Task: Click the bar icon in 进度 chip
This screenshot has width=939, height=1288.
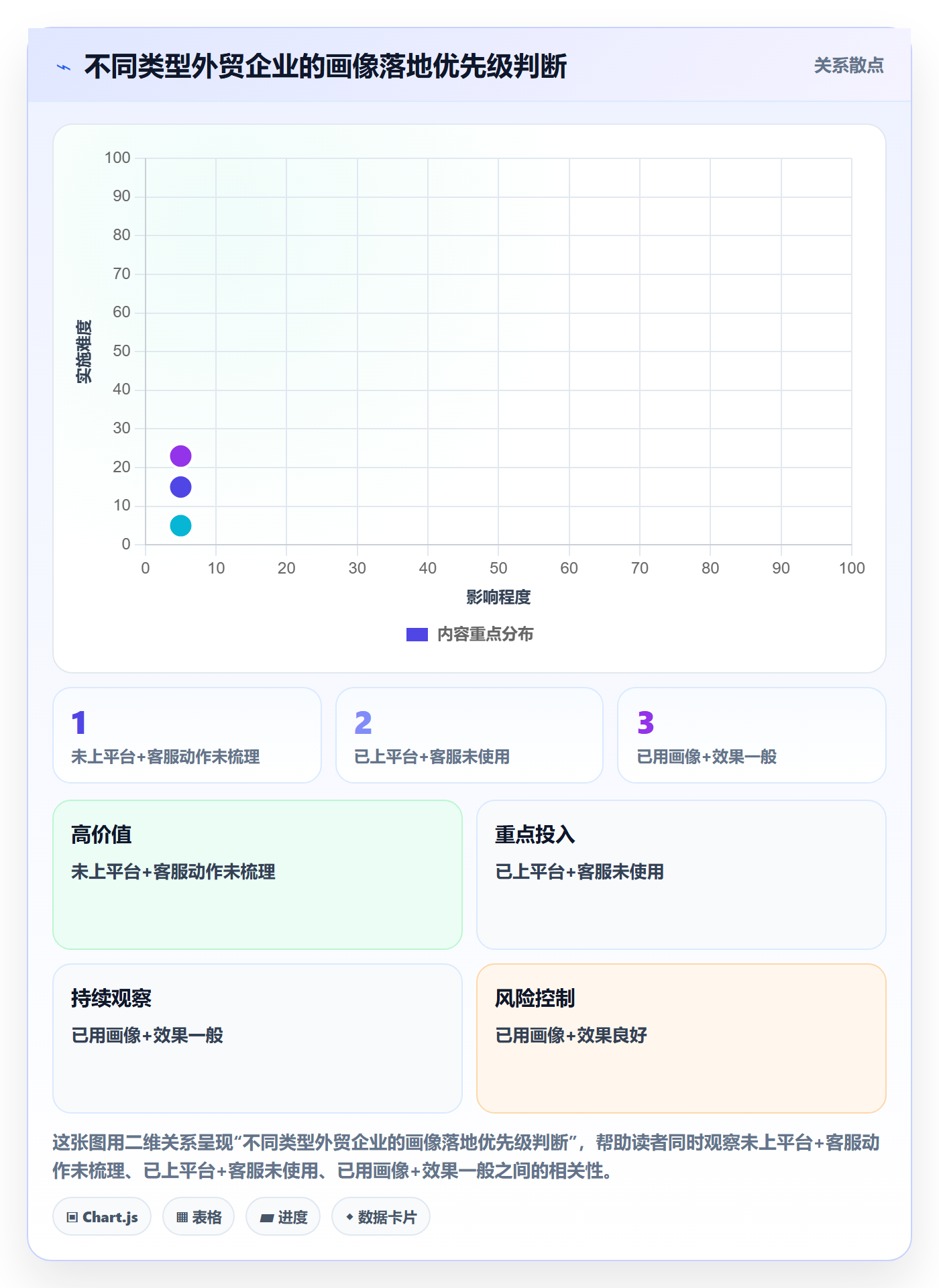Action: [266, 1218]
